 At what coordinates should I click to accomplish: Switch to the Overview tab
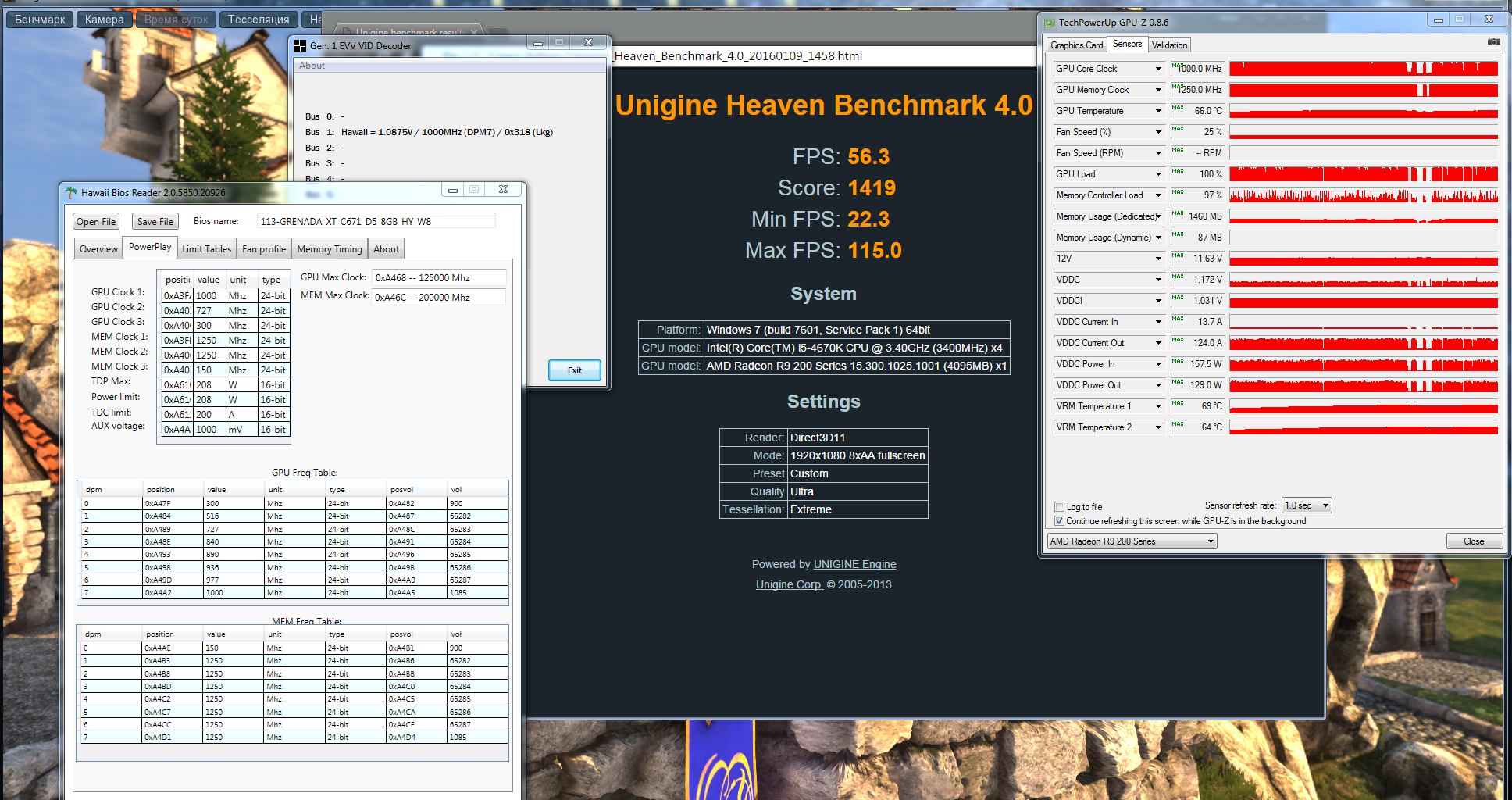(98, 249)
